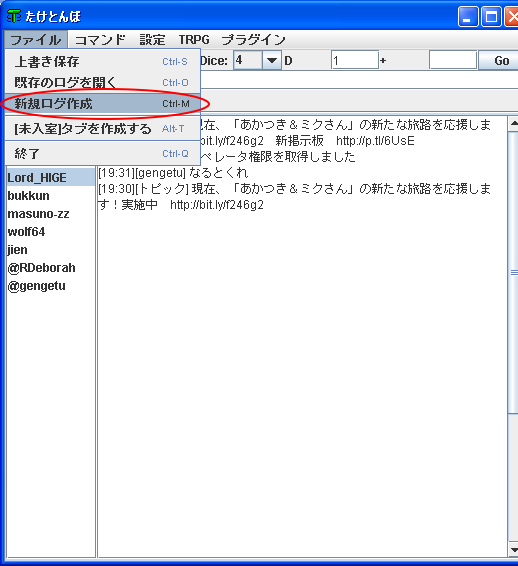This screenshot has height=566, width=518.
Task: Click the dice sides field containing 1
Action: point(354,60)
